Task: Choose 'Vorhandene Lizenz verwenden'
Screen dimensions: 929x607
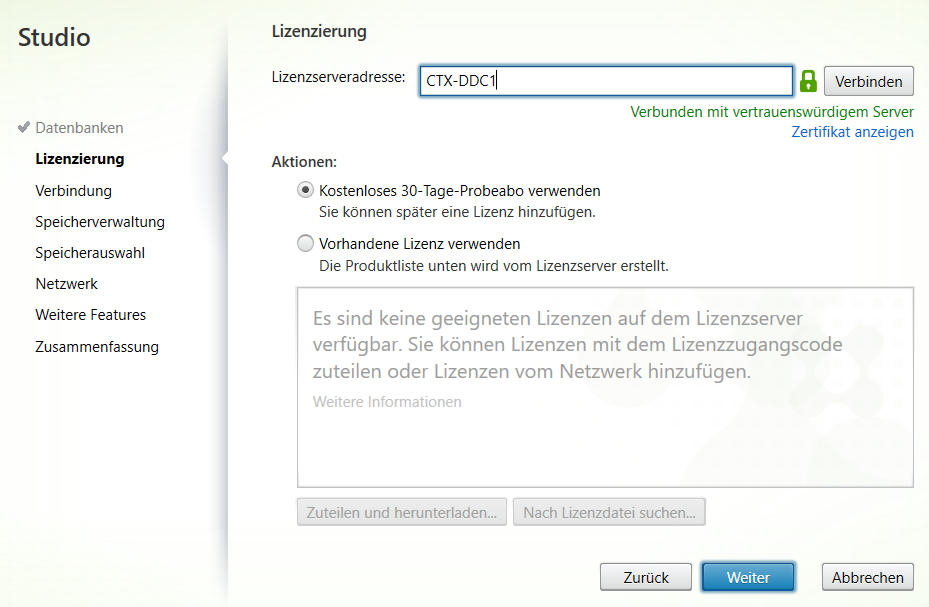Action: [x=303, y=243]
